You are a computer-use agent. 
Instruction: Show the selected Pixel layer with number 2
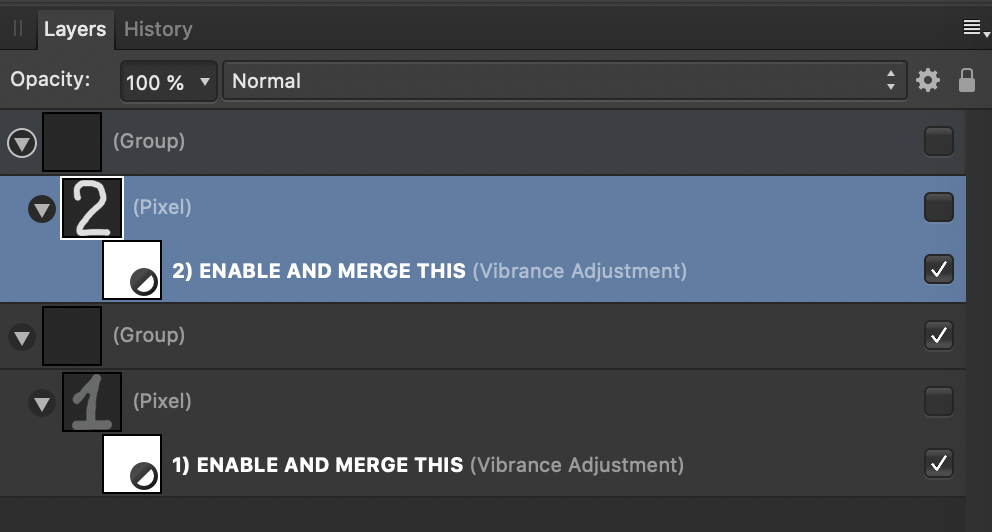[x=938, y=207]
